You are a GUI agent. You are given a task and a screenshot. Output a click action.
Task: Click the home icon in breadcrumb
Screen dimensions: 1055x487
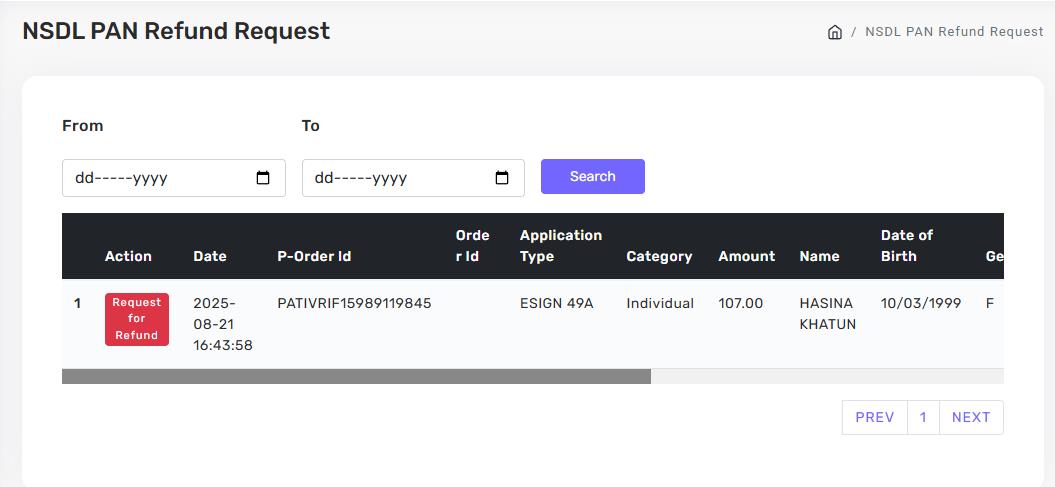835,32
